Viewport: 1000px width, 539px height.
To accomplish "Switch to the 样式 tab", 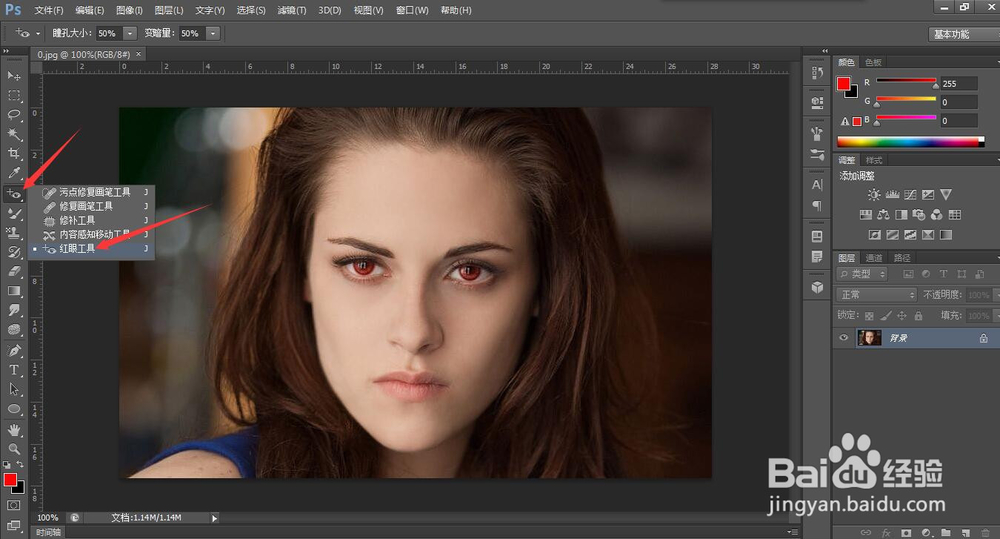I will (874, 160).
